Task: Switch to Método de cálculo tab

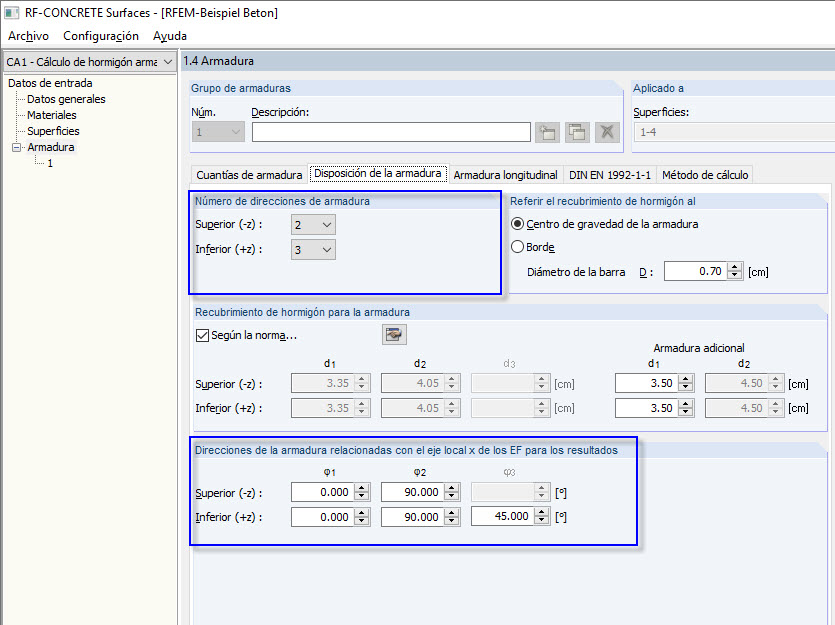Action: 705,175
